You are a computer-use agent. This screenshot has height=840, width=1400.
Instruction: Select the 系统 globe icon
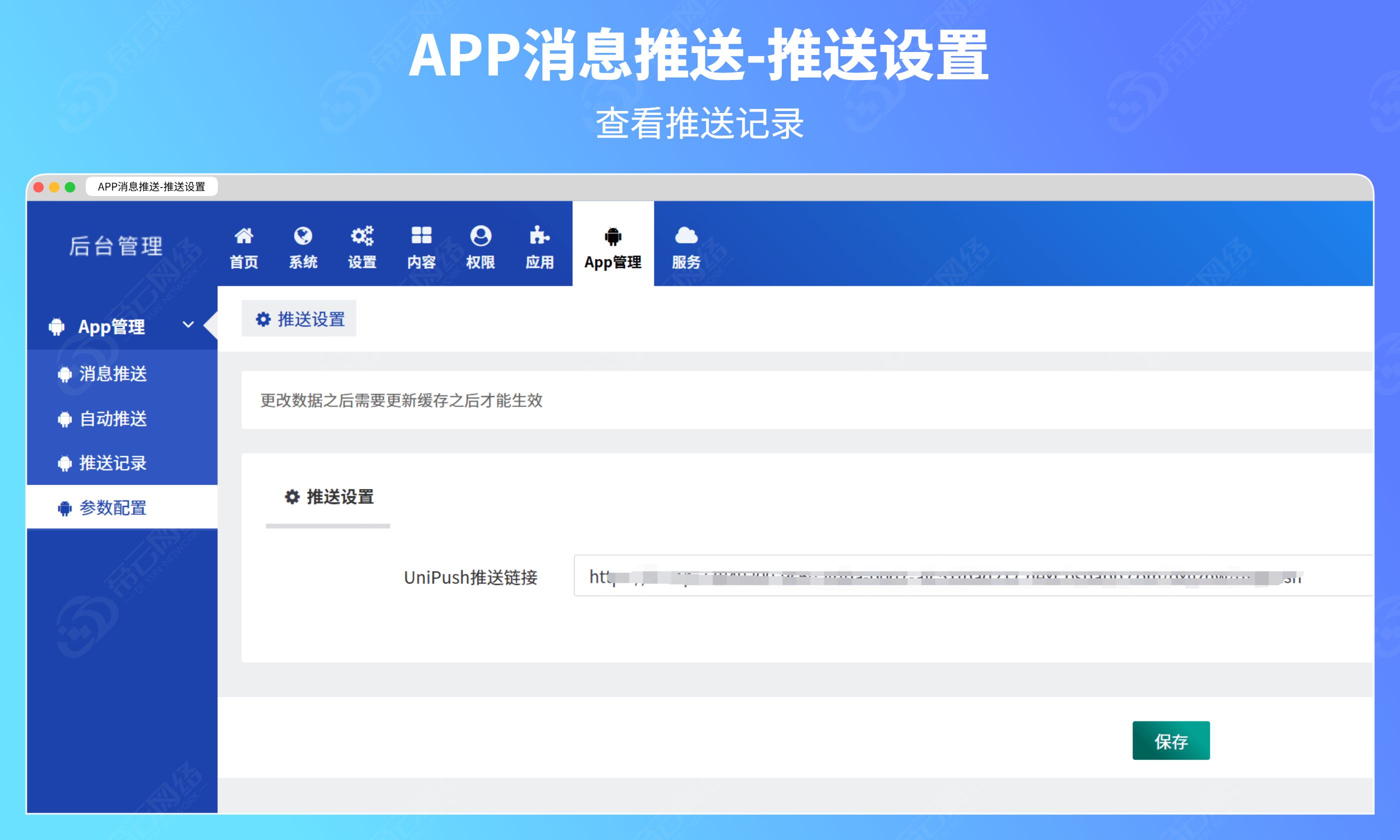coord(303,236)
